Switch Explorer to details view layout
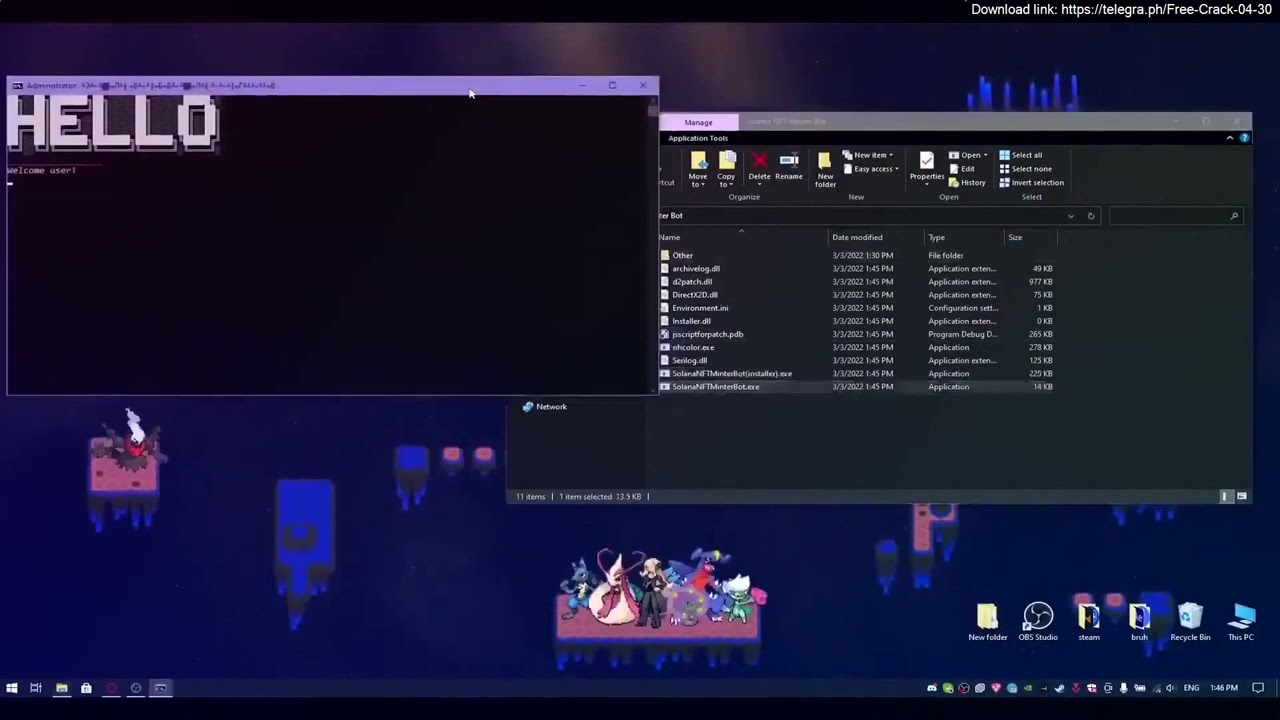This screenshot has width=1280, height=720. (x=1226, y=496)
